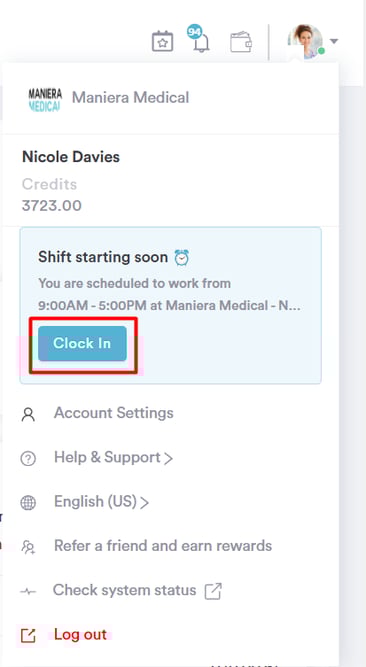Click the Clock In button

tap(82, 343)
